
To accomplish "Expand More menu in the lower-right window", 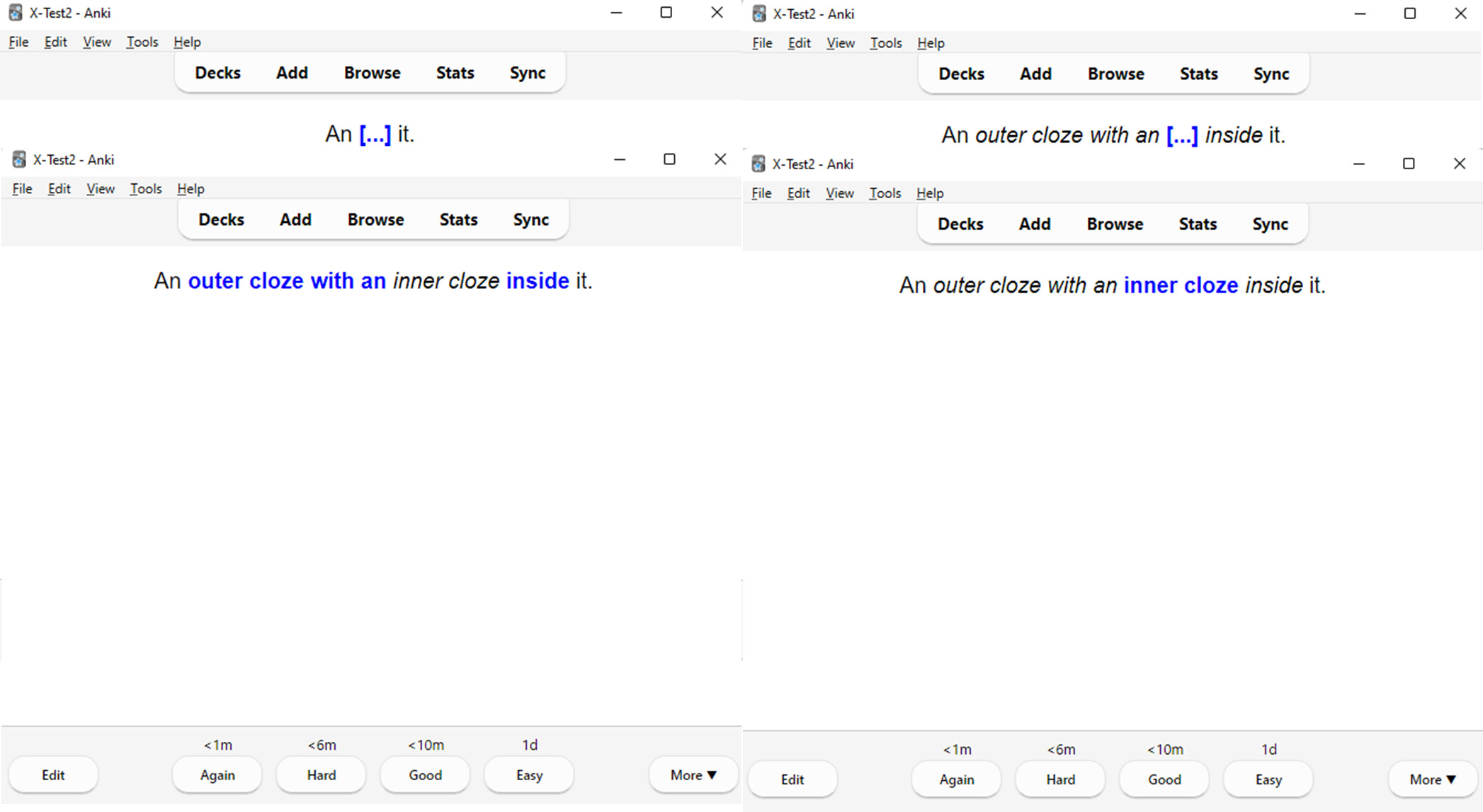I will click(1432, 779).
